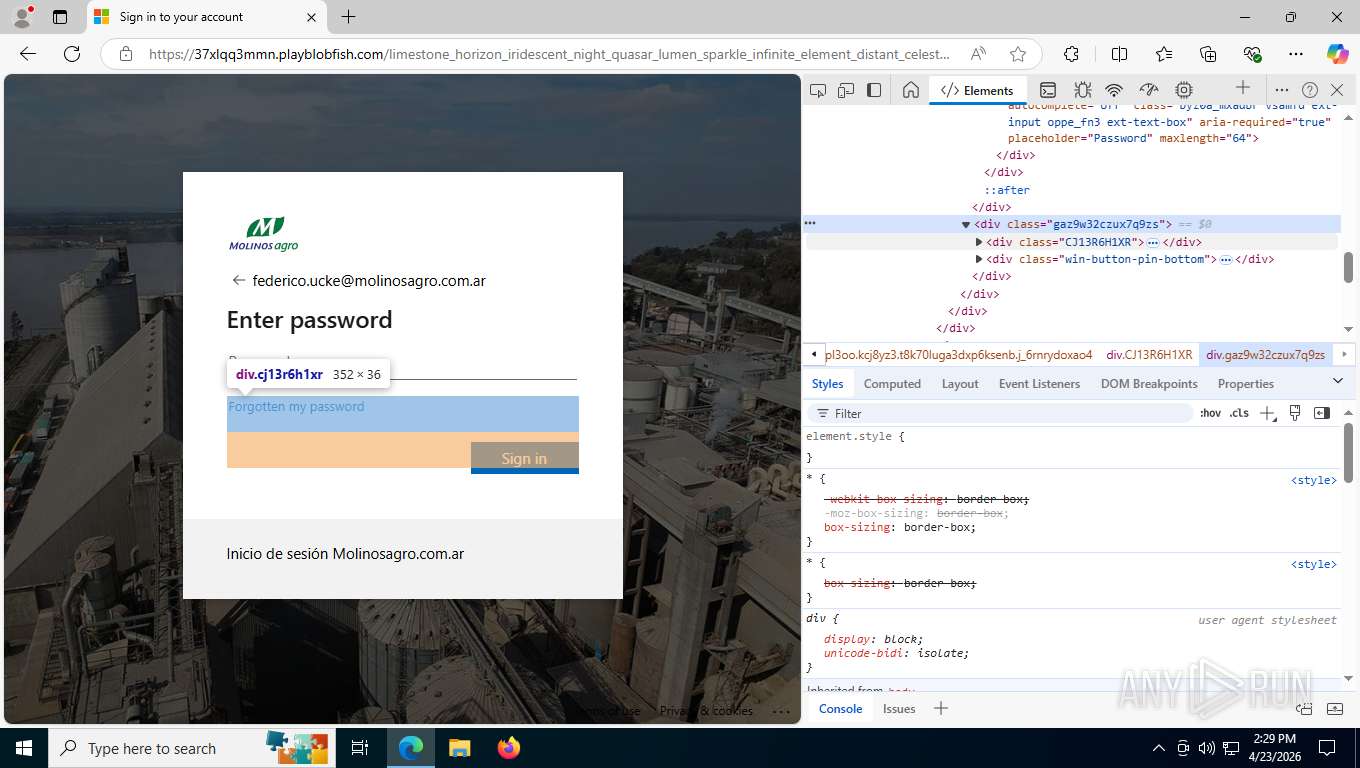Toggle the .cls element classes panel
Screen dimensions: 1360x768
1239,413
